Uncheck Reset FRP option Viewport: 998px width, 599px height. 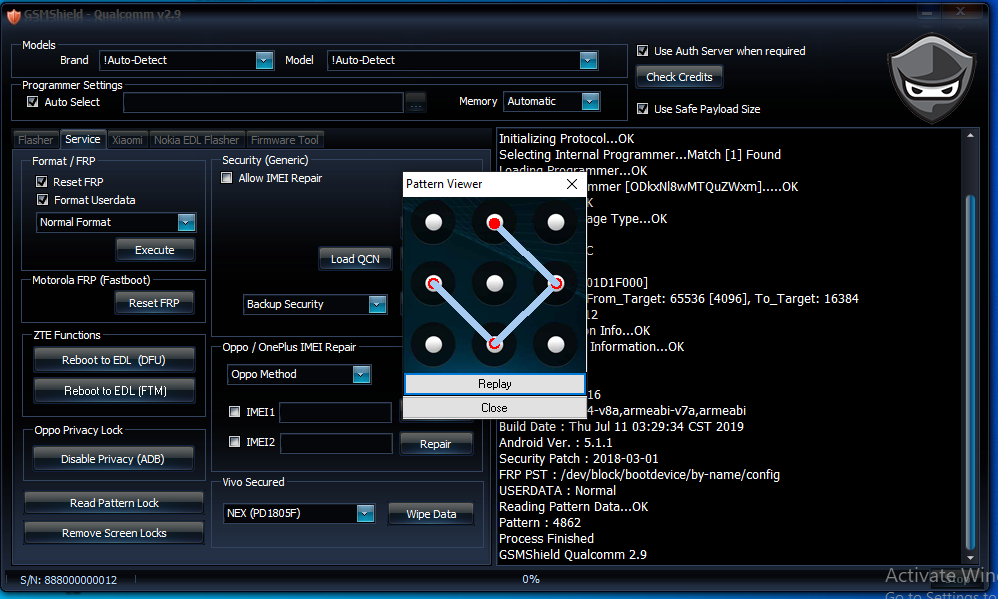42,182
